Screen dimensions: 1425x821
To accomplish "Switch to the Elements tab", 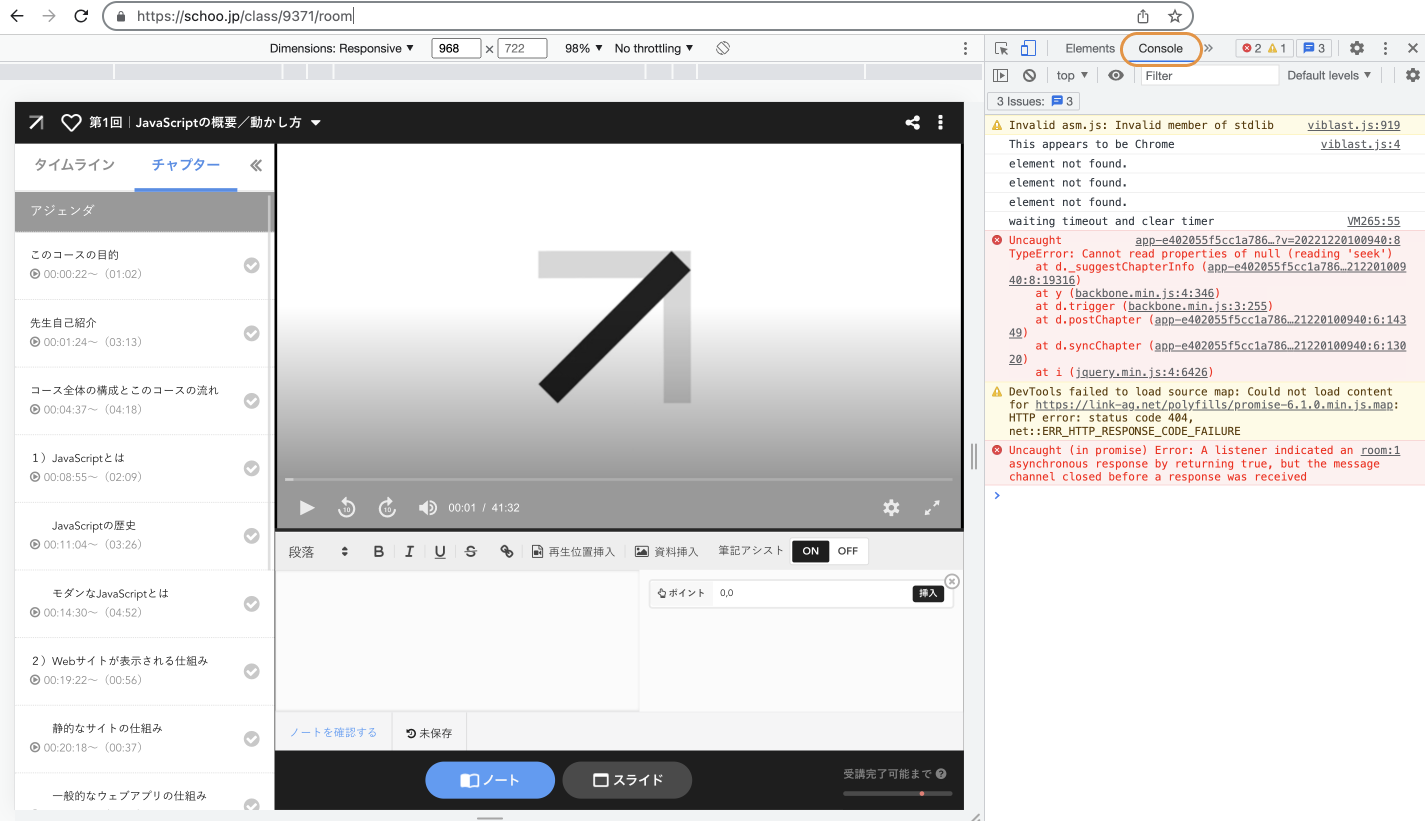I will (1089, 48).
